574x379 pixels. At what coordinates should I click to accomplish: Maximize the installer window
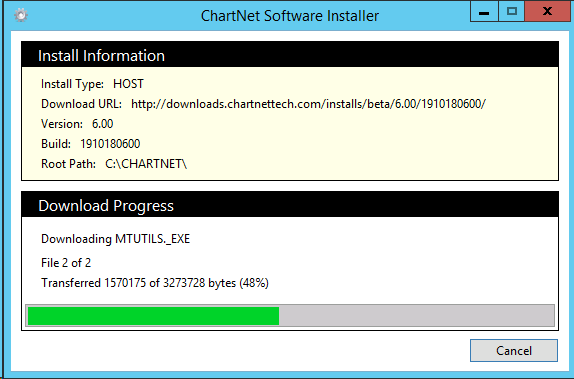pyautogui.click(x=511, y=11)
